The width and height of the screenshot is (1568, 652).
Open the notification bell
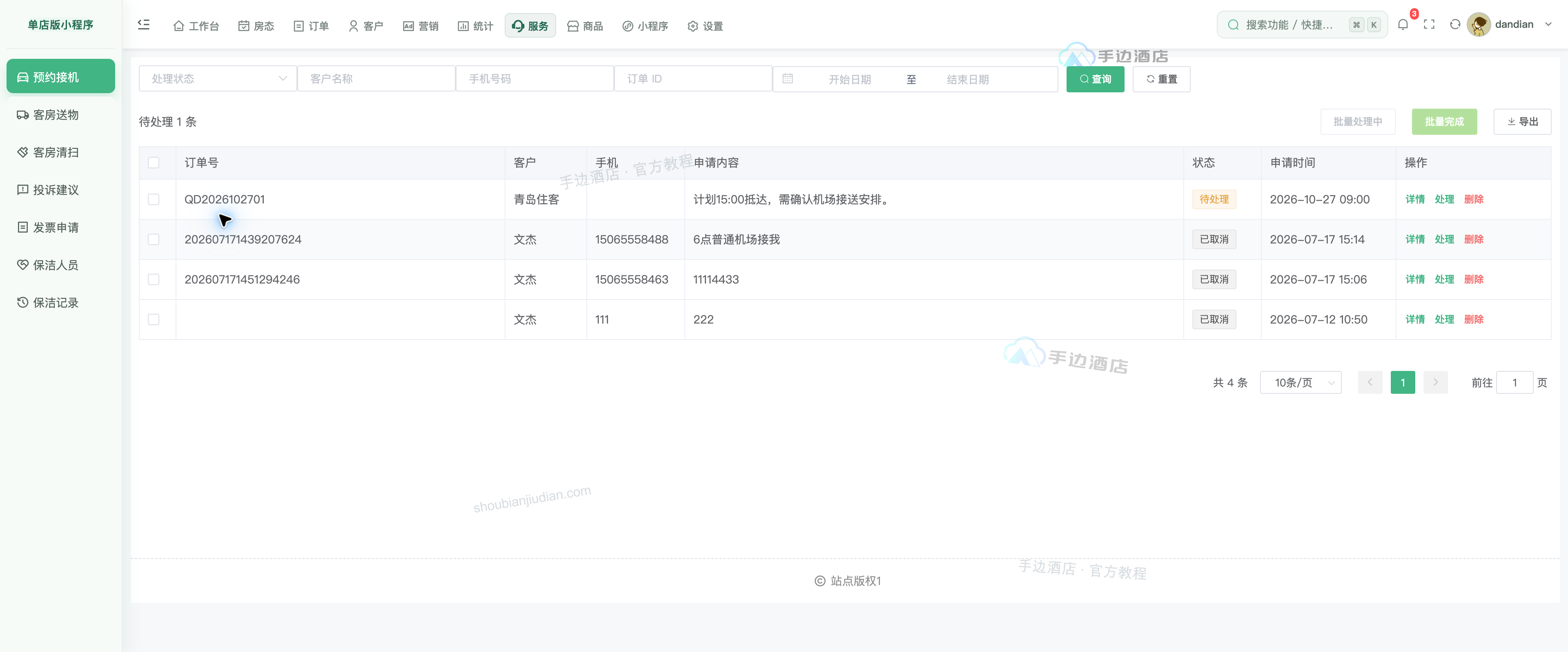1403,25
